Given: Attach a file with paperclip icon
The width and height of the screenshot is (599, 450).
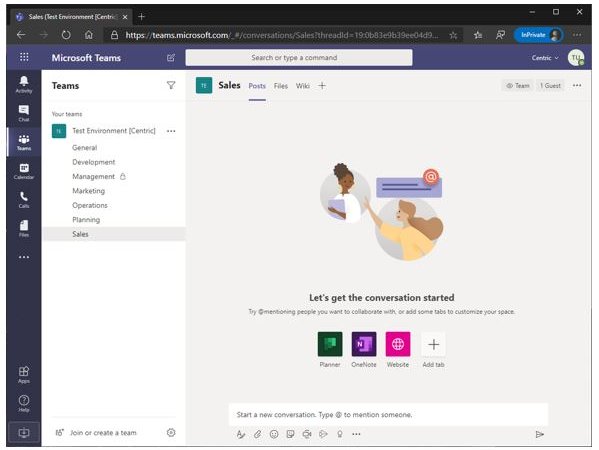Looking at the screenshot, I should pos(257,434).
